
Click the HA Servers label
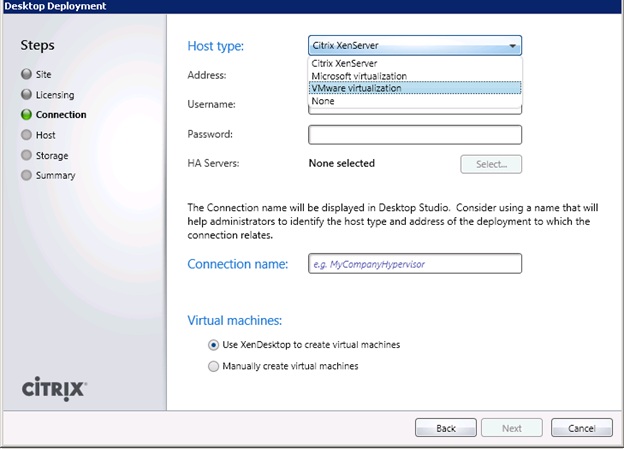(x=213, y=163)
